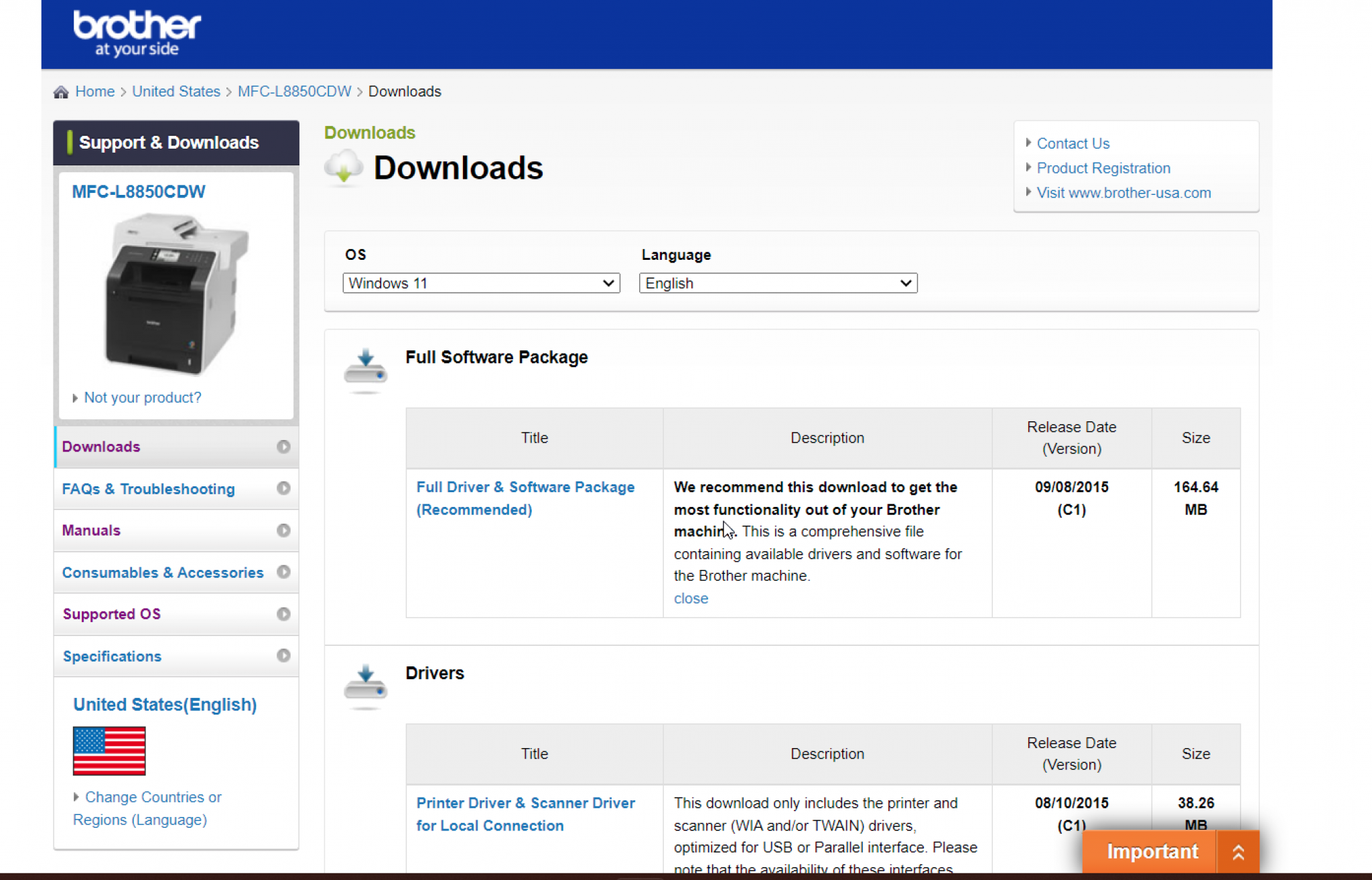
Task: Select Consumables & Accessories in sidebar
Action: pyautogui.click(x=163, y=573)
